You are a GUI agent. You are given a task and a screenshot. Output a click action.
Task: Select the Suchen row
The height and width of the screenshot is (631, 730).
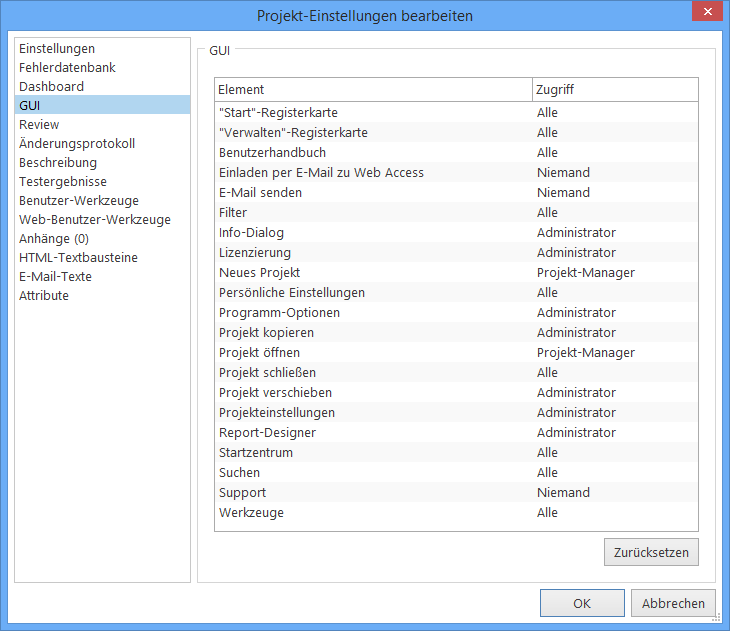[x=456, y=473]
